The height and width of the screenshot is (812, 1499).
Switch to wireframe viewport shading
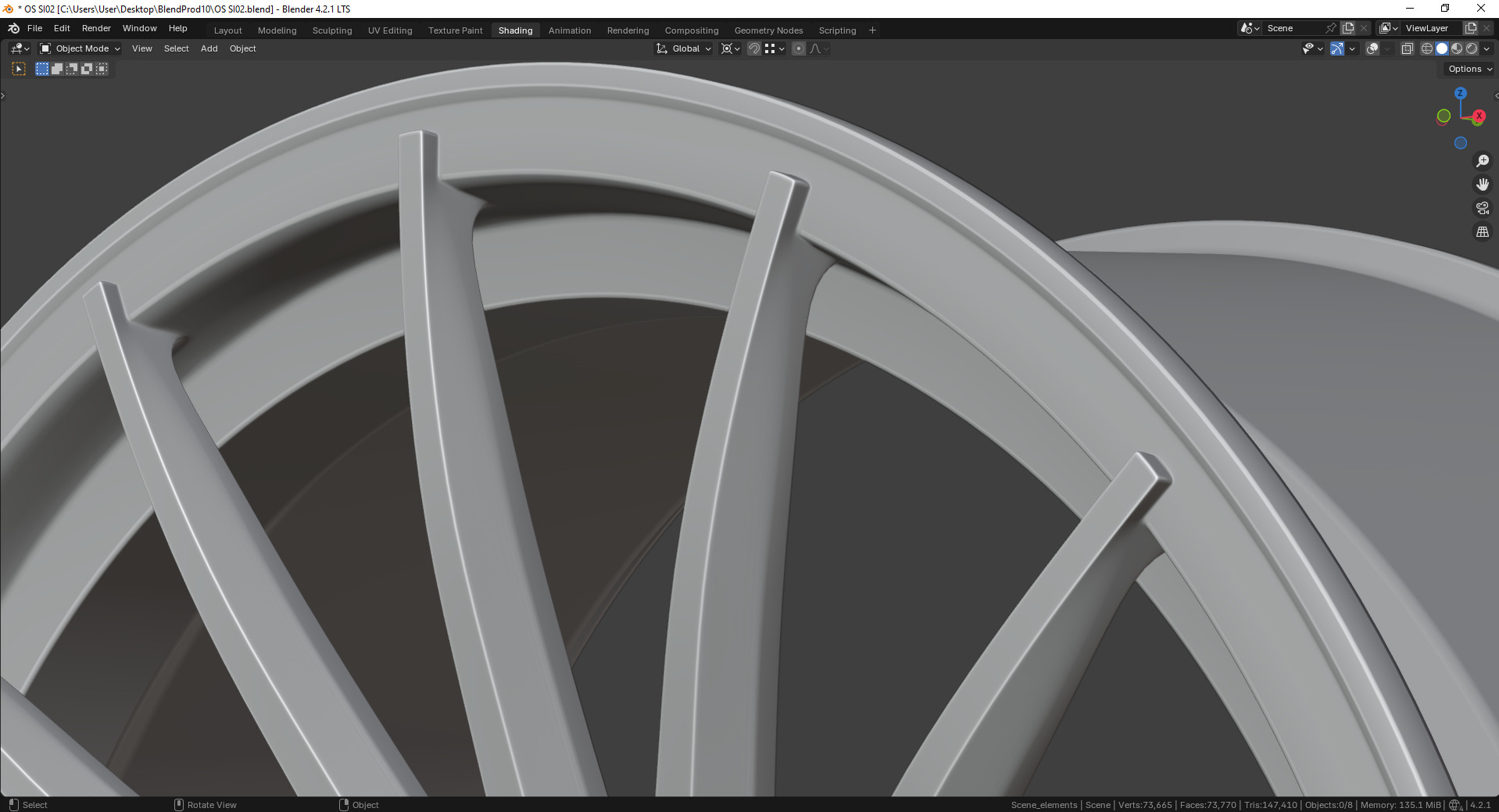pyautogui.click(x=1427, y=48)
